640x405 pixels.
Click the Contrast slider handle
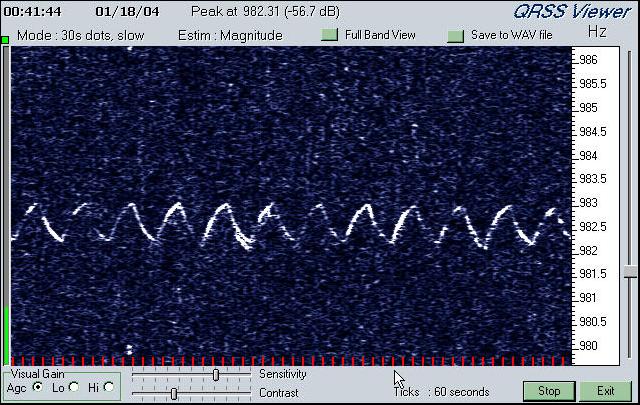click(x=174, y=394)
